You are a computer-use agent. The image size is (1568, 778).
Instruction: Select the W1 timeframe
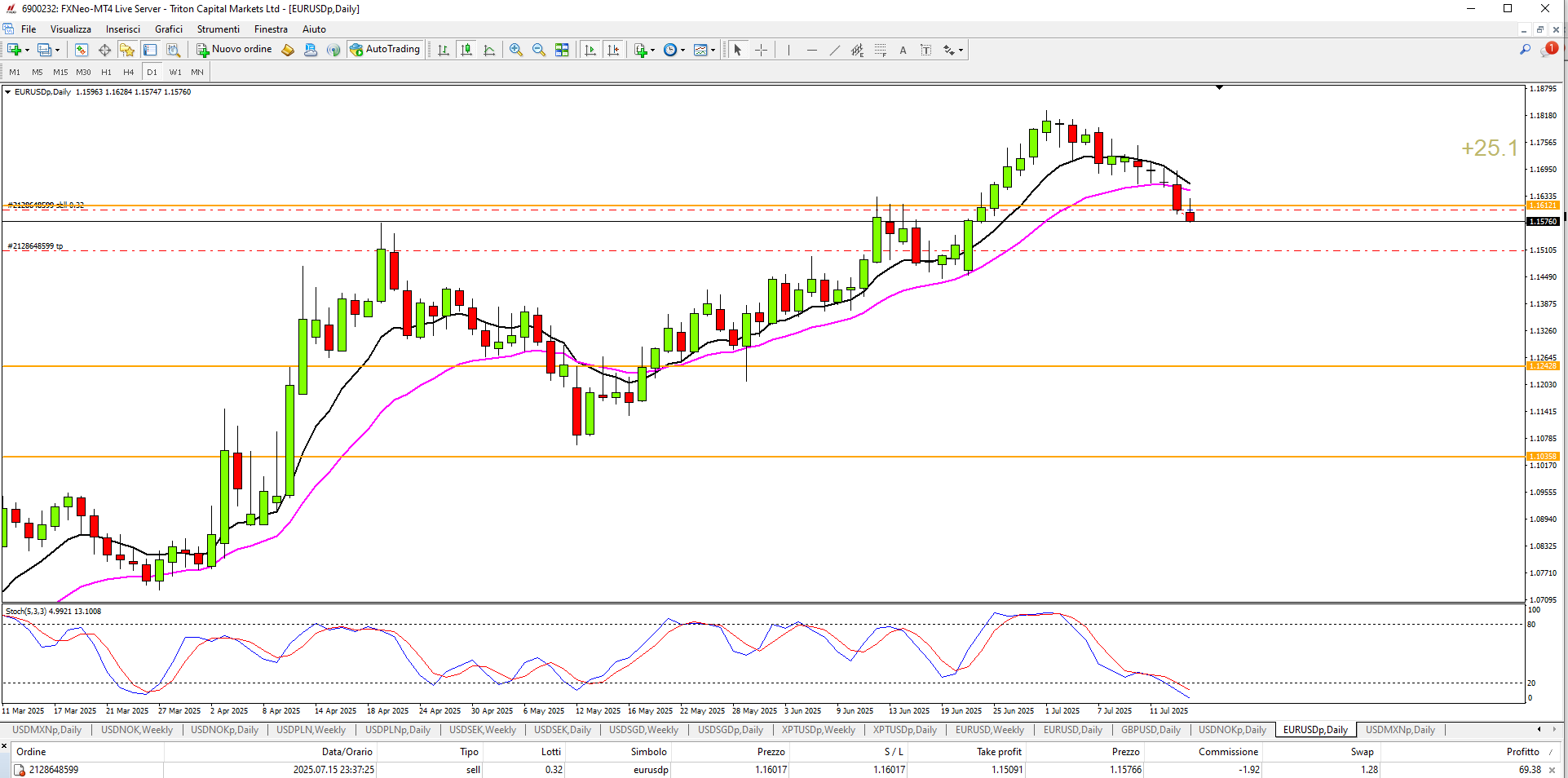[175, 72]
